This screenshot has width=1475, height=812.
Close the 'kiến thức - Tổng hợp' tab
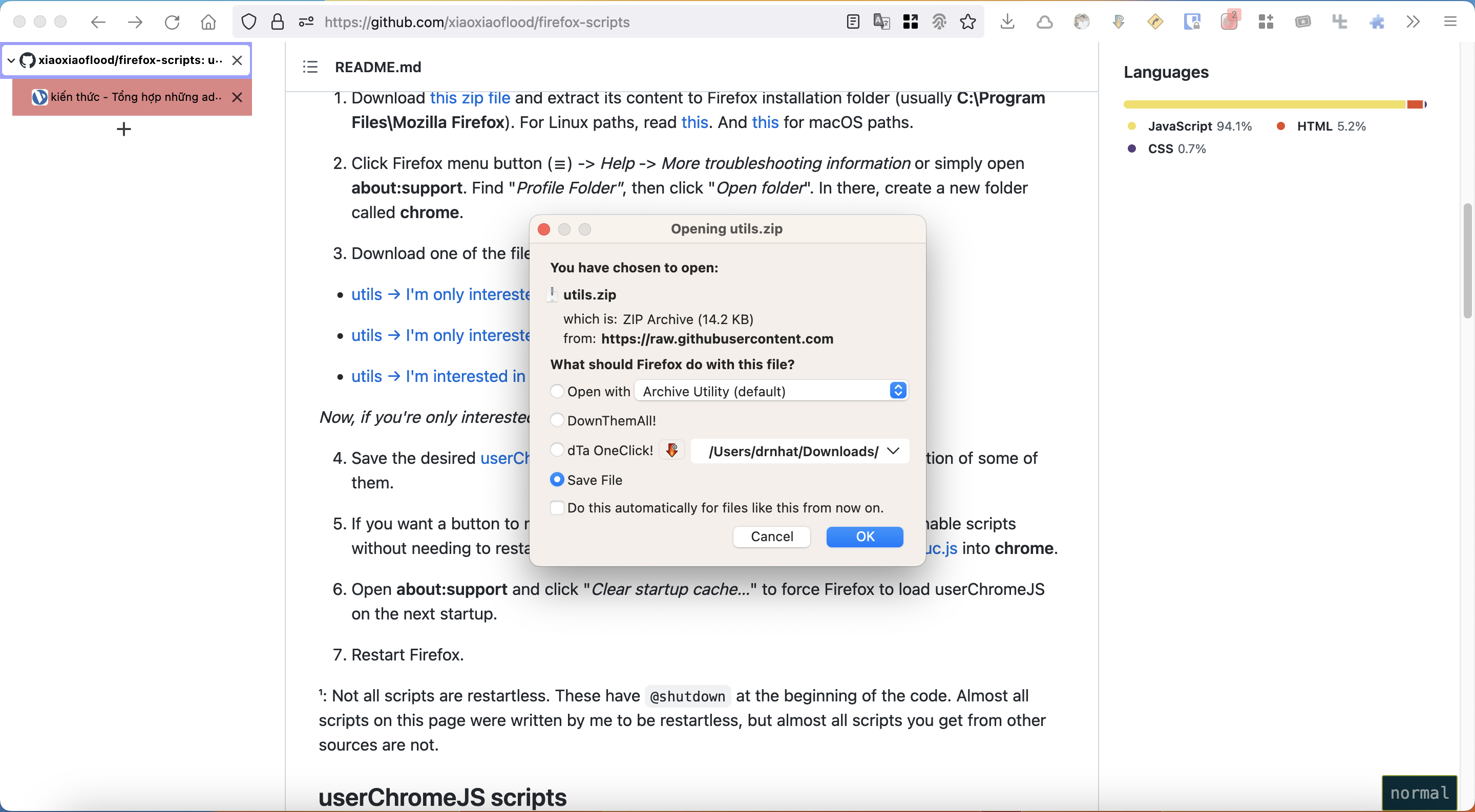tap(237, 97)
